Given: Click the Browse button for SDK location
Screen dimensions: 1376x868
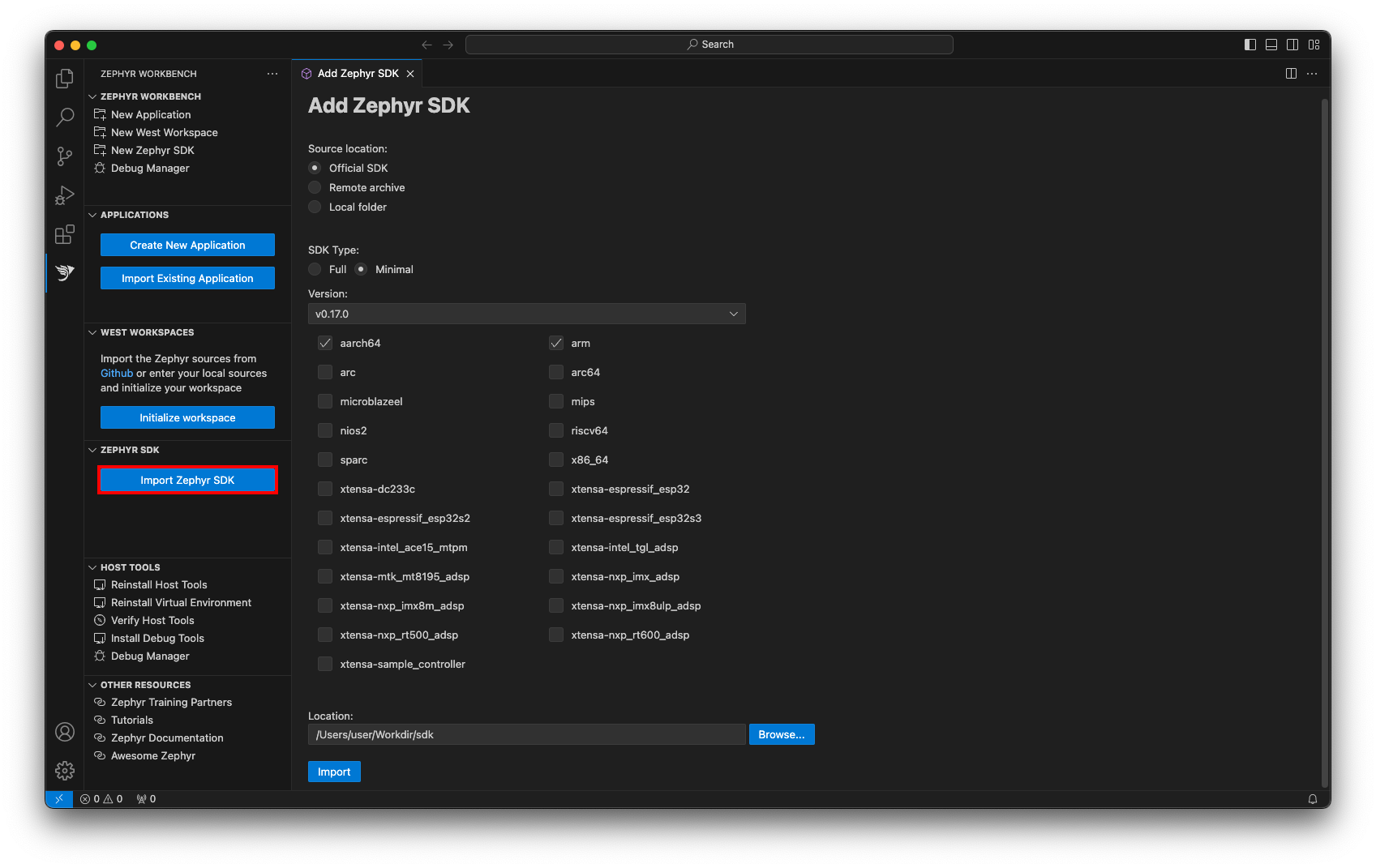Looking at the screenshot, I should click(x=781, y=734).
